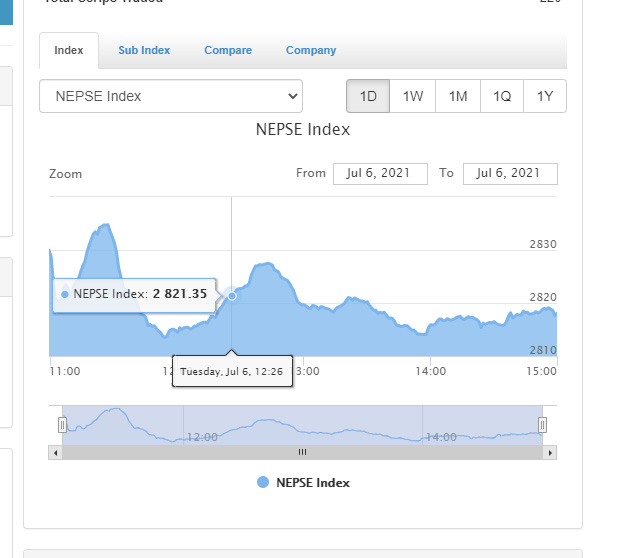The height and width of the screenshot is (558, 628).
Task: Switch to the Sub Index tab
Action: click(x=144, y=50)
